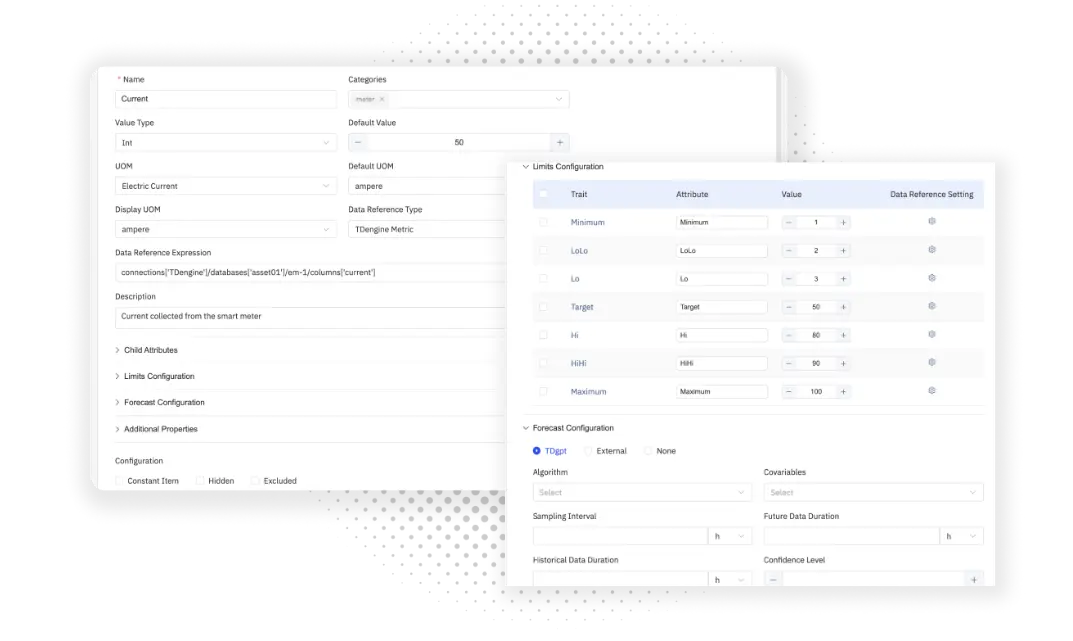Select the External forecast radio option

[x=589, y=451]
